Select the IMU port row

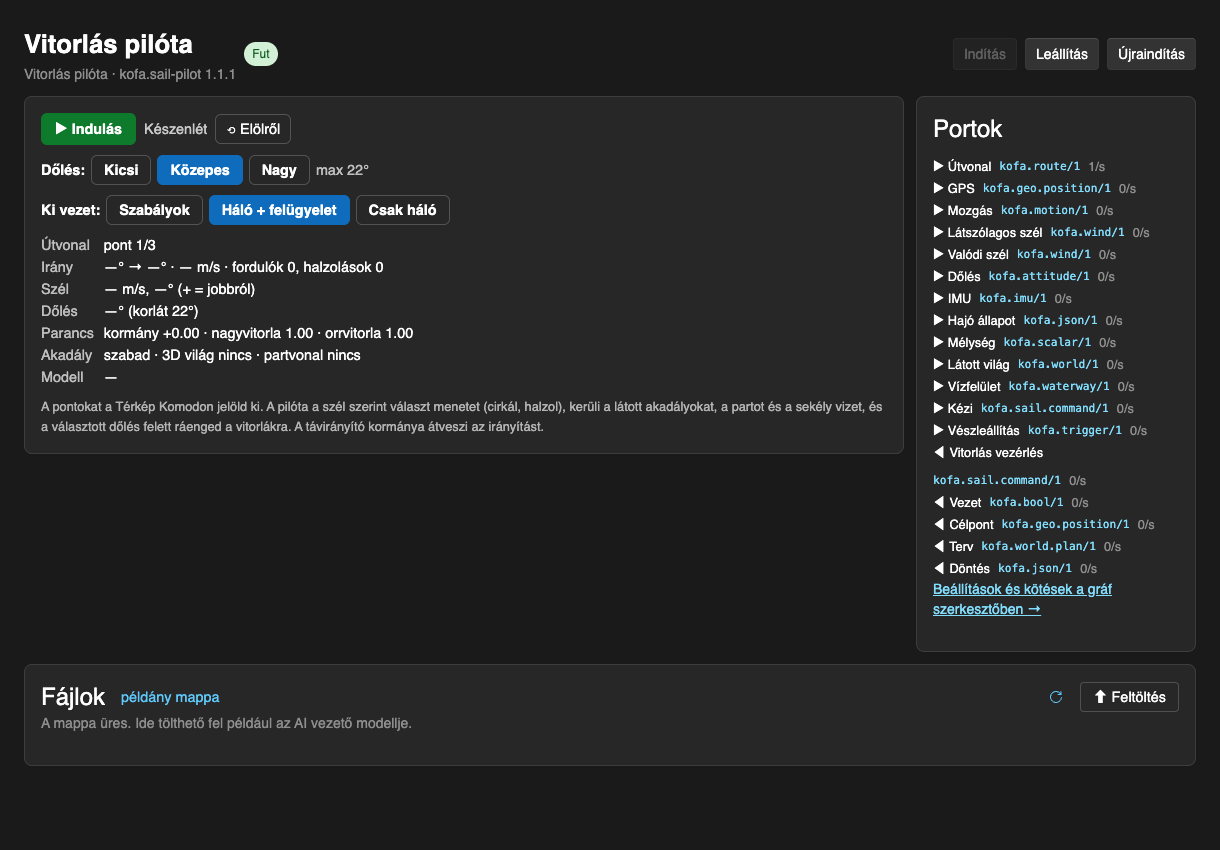coord(1002,298)
